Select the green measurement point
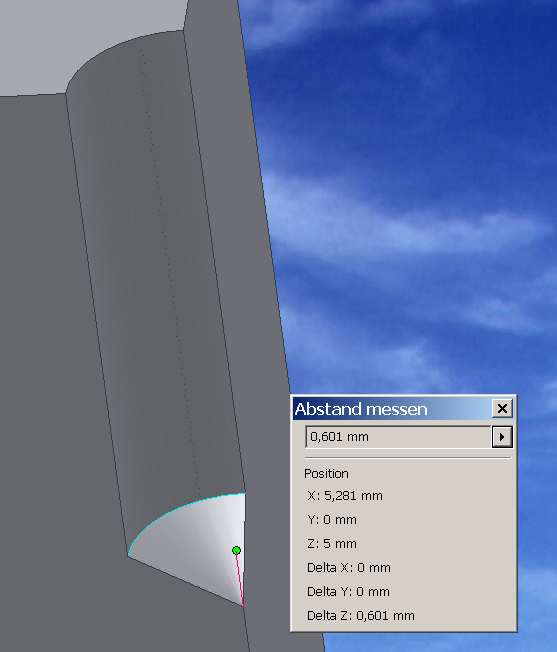Screen dimensions: 557x652 (x=237, y=551)
